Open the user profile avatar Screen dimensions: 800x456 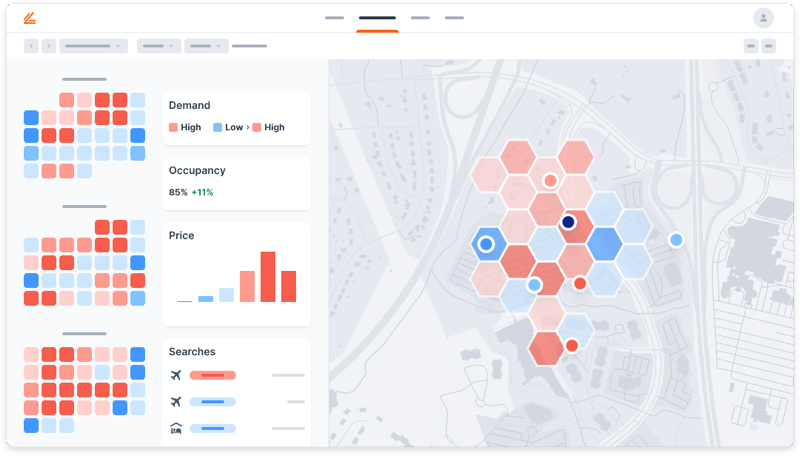763,18
